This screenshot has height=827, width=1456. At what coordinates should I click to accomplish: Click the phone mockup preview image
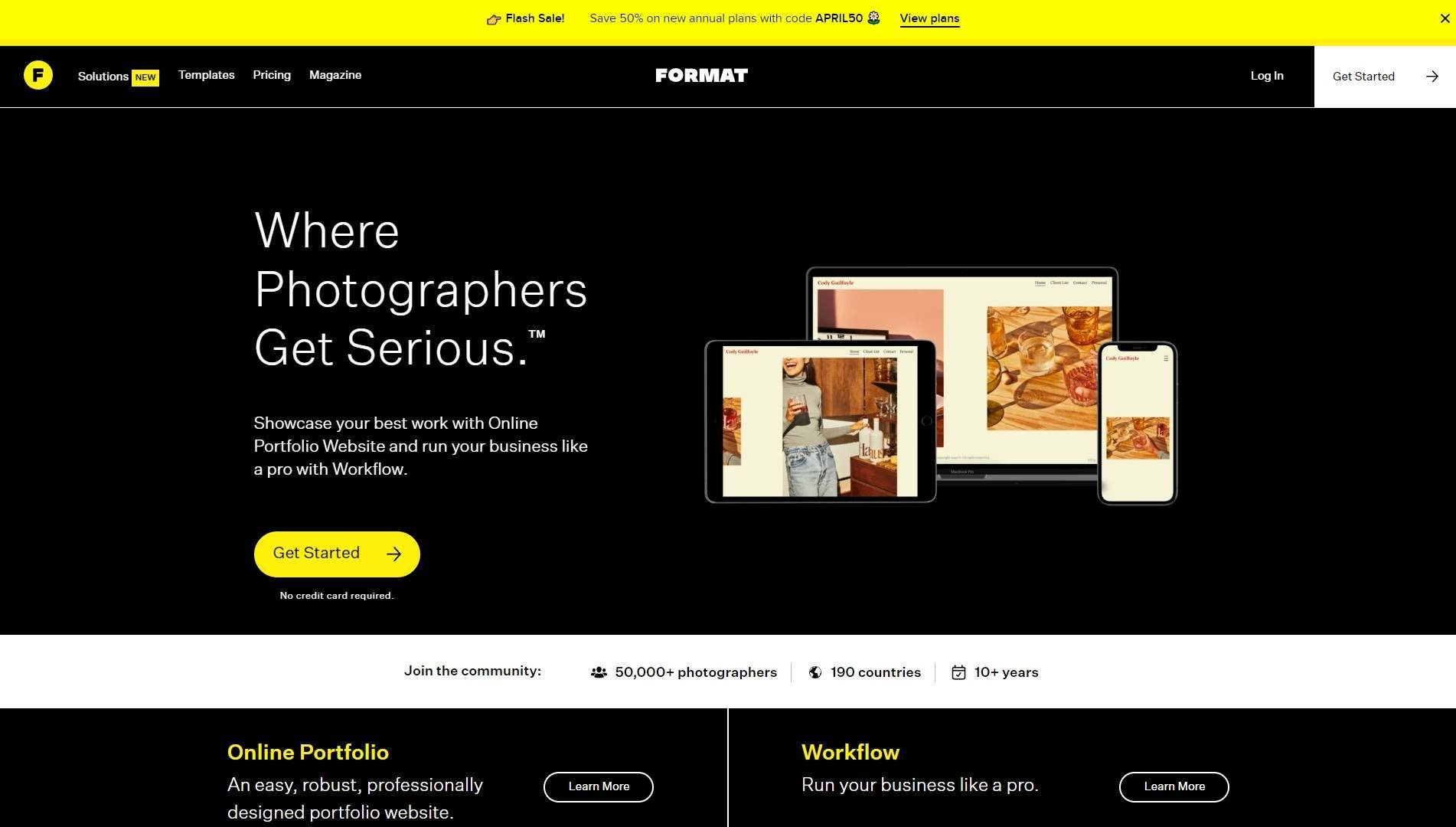point(1138,423)
